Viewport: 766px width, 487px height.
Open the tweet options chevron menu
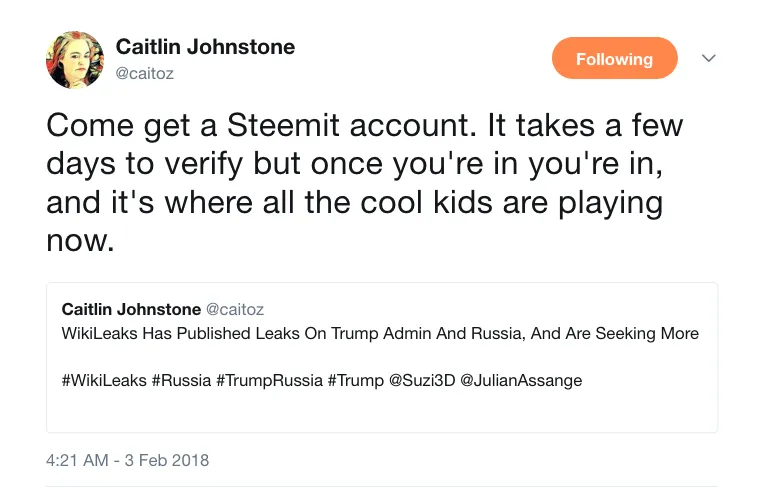pos(709,59)
